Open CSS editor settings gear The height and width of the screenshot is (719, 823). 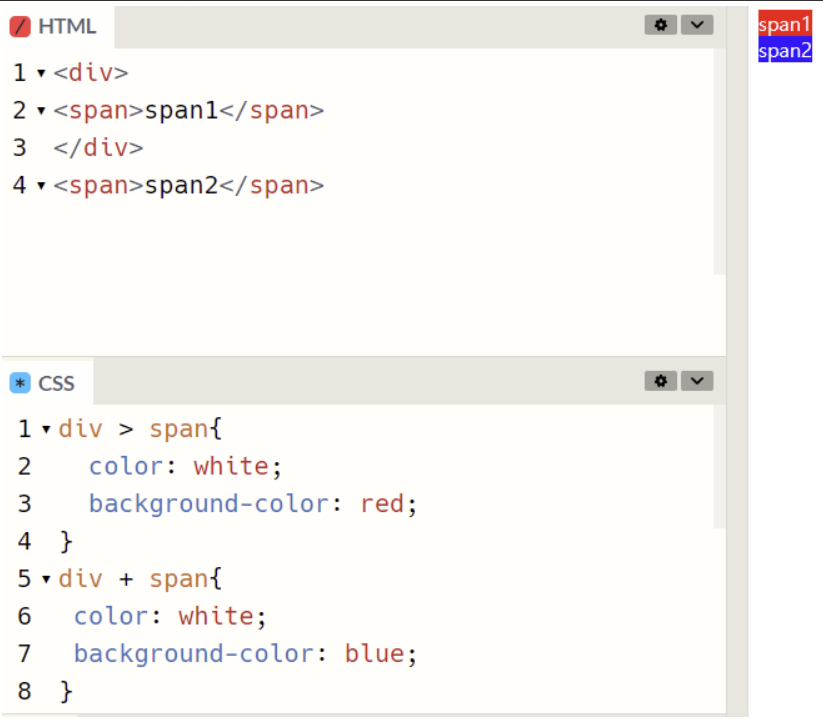660,381
